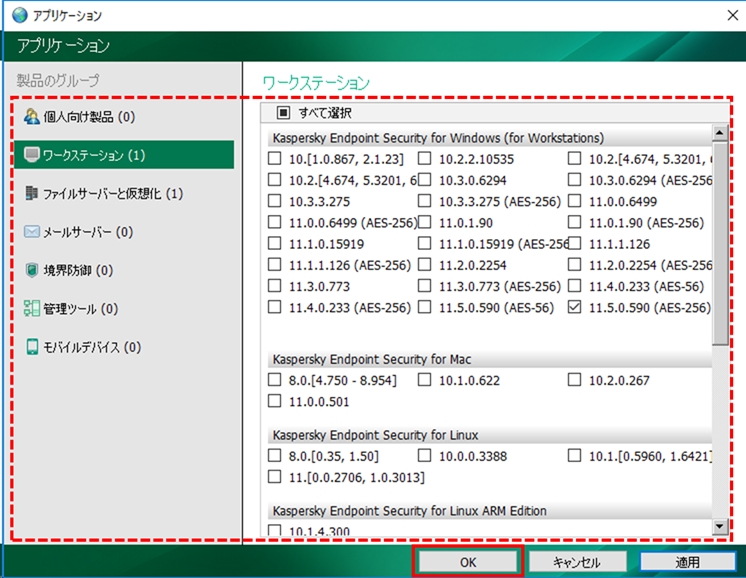Check version 11.3.0.773 (AES-256)
Viewport: 746px width, 578px height.
pos(424,286)
